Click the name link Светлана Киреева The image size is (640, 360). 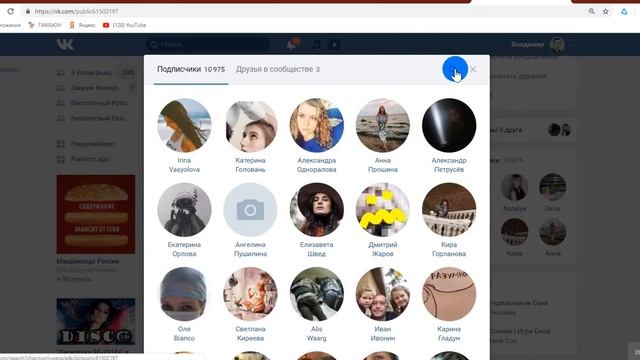click(x=250, y=333)
